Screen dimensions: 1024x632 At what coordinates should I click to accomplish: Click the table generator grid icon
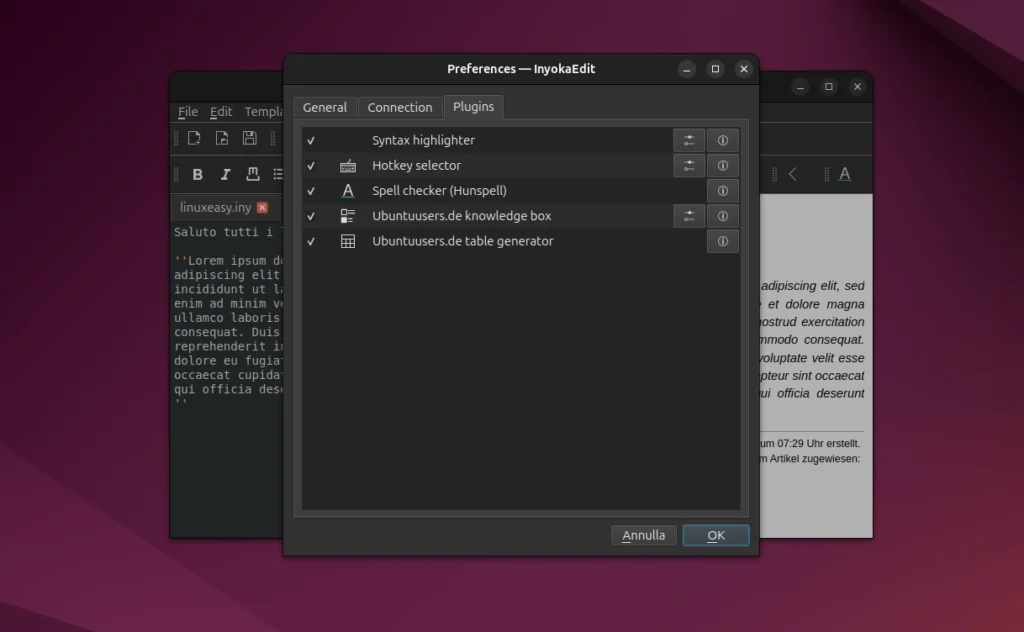tap(346, 241)
